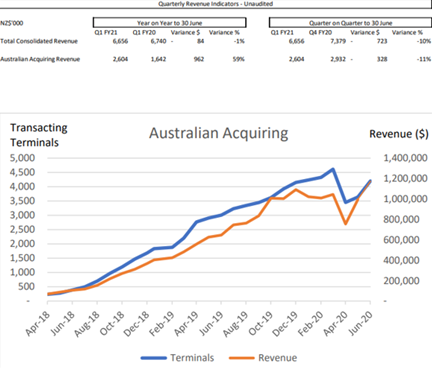Click the Revenue legend label
This screenshot has width=432, height=368.
pyautogui.click(x=277, y=358)
